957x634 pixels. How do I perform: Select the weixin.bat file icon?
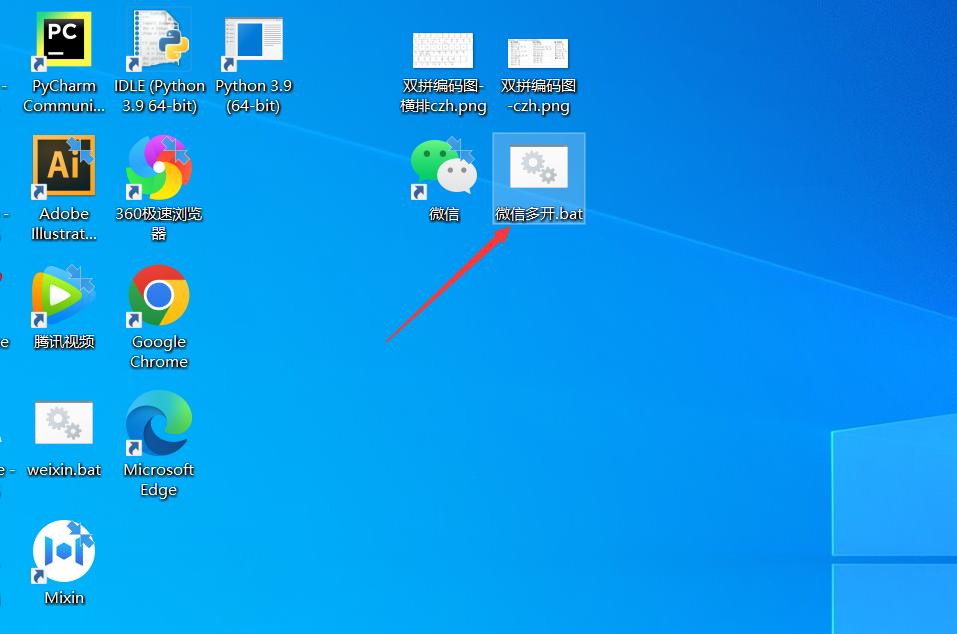point(64,422)
